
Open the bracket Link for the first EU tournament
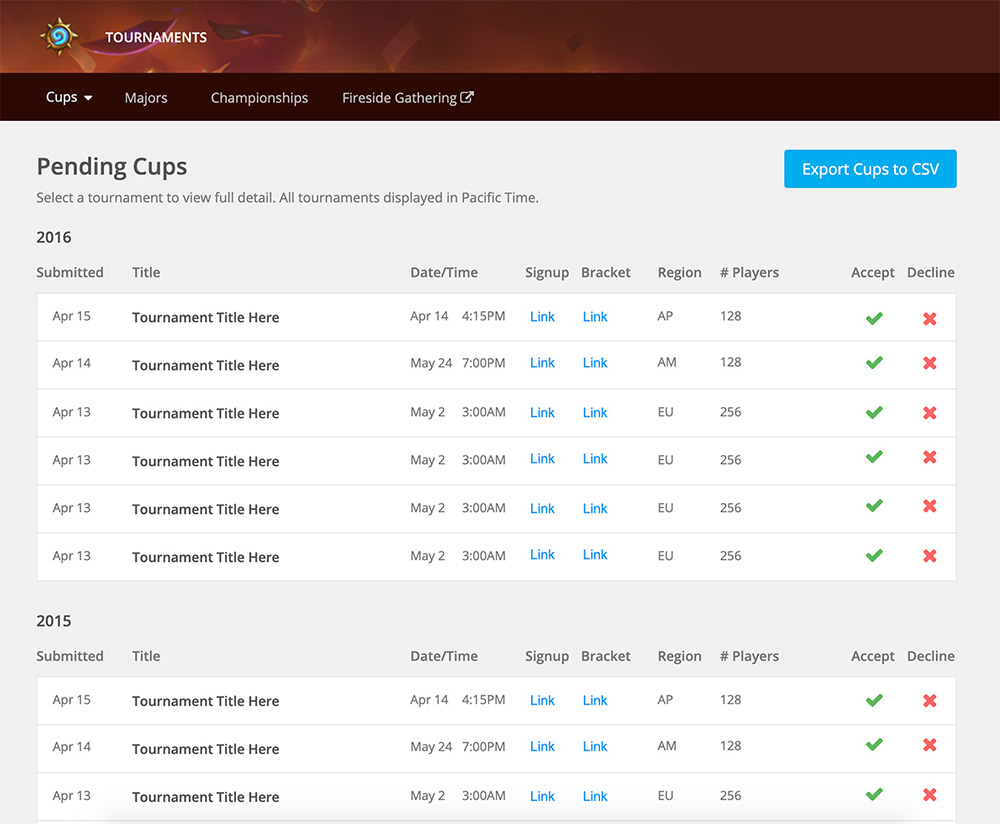point(595,412)
